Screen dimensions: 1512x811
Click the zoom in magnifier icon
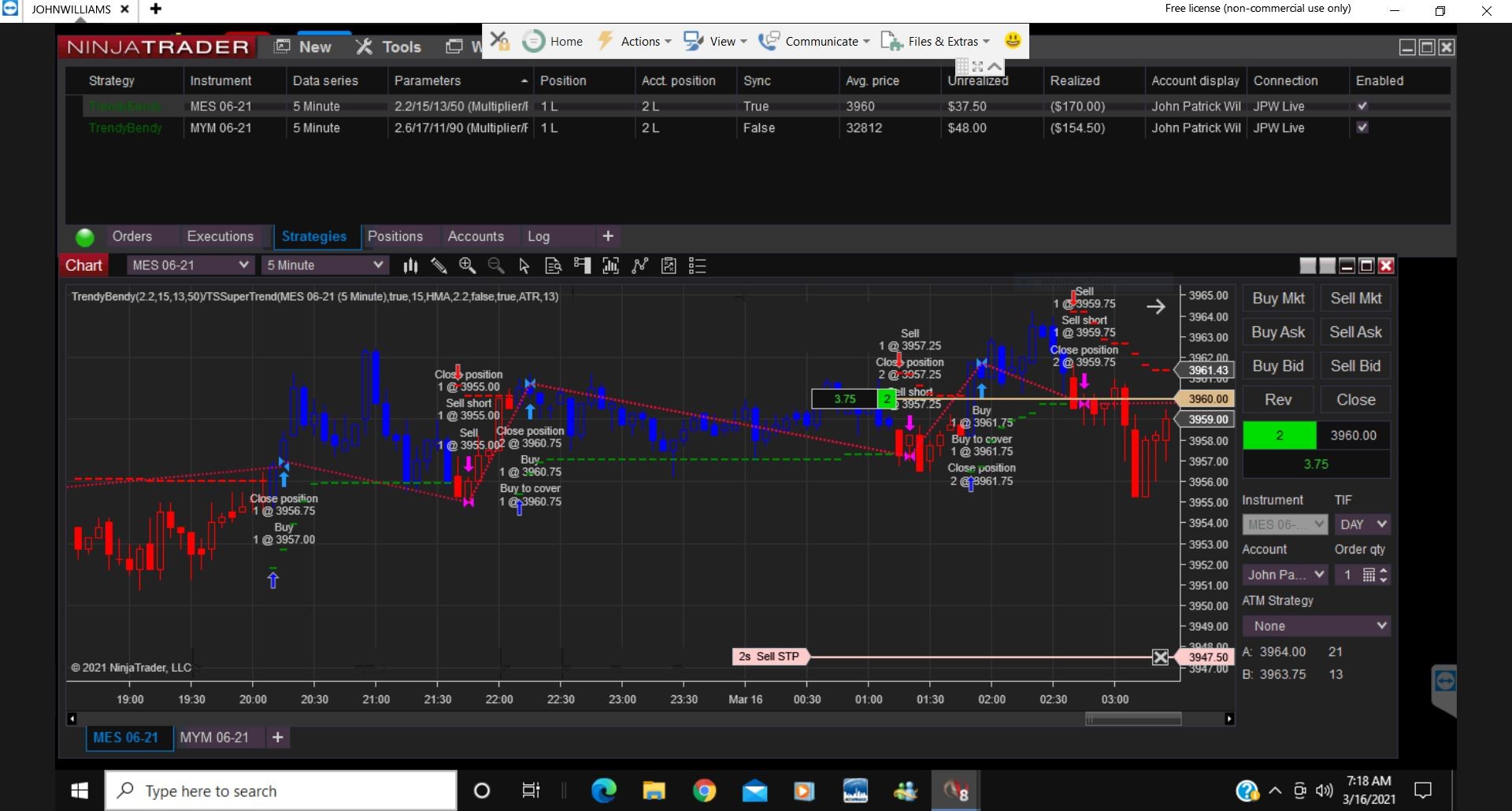(x=467, y=266)
